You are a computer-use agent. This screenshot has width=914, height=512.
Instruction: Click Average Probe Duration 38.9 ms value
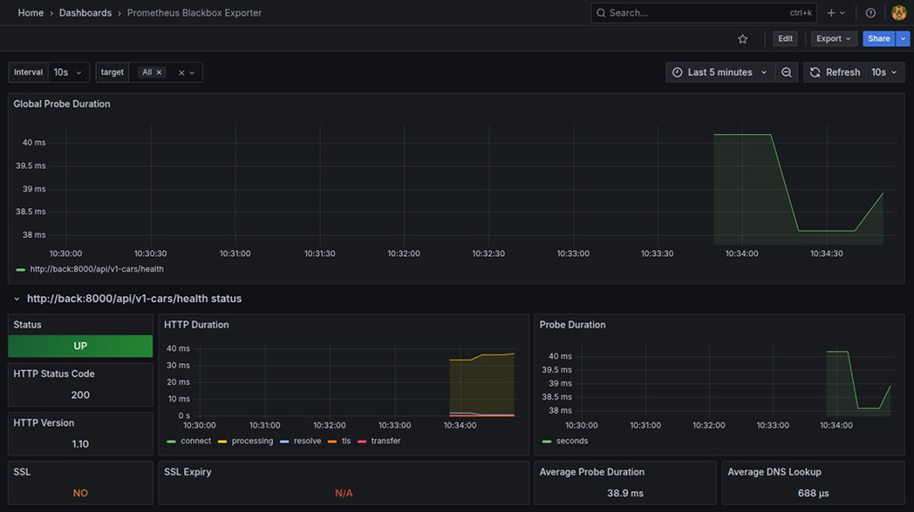tap(625, 493)
